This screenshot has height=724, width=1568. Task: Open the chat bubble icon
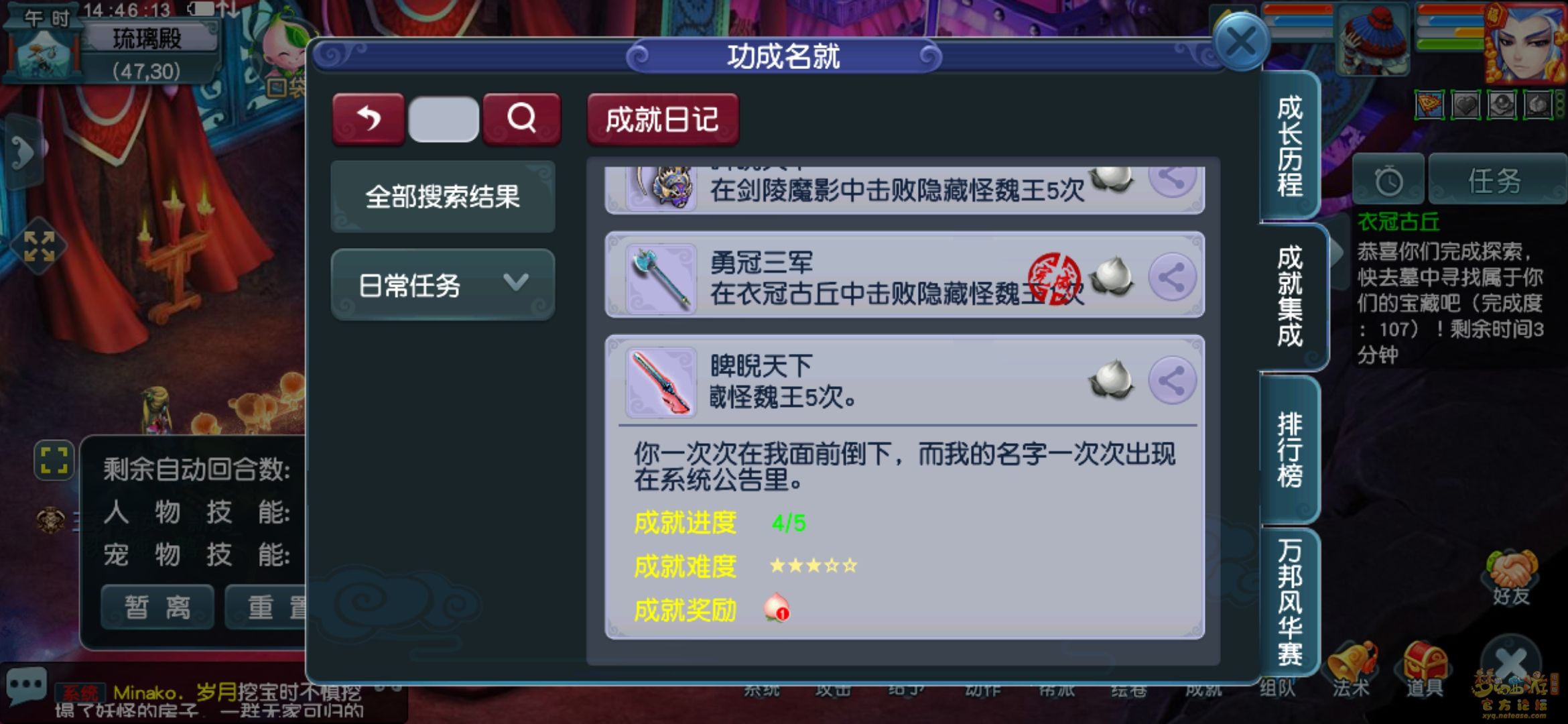click(x=27, y=686)
